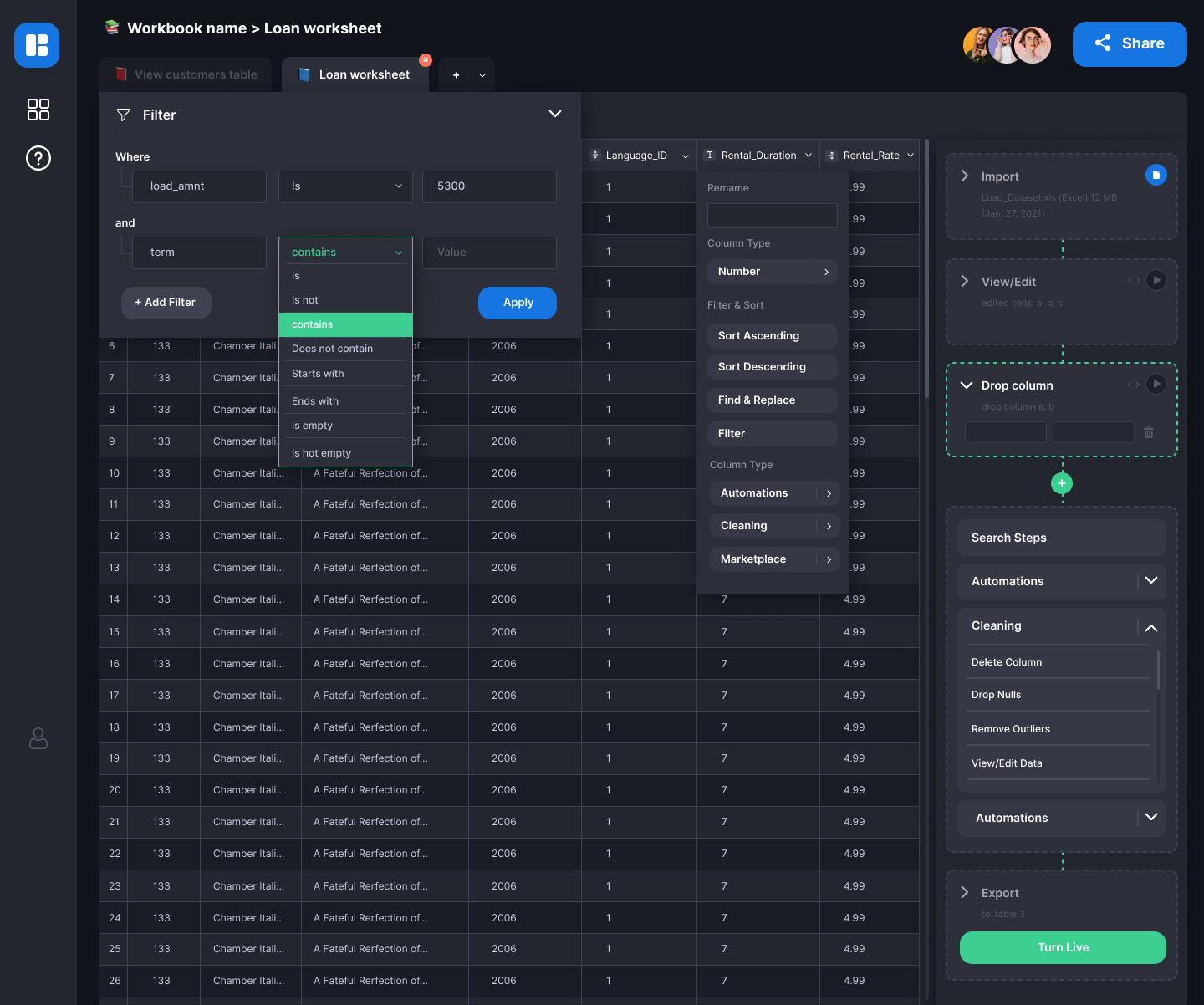Open the user profile icon in sidebar
Screen dimensions: 1204x1005
(38, 738)
